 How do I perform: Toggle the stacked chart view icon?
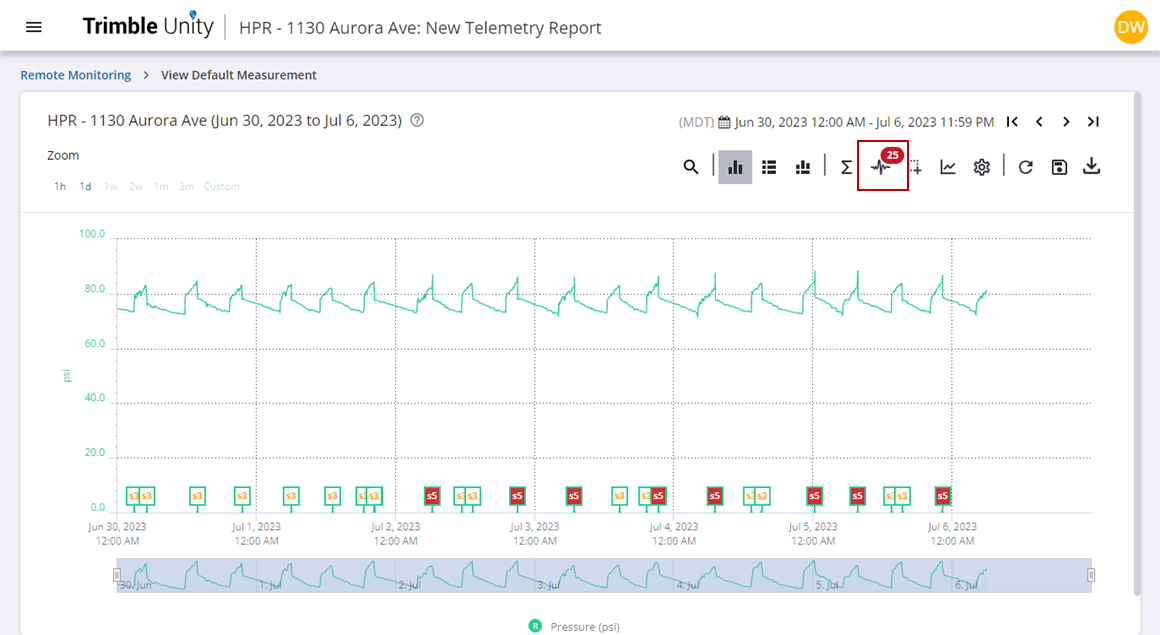pos(802,167)
